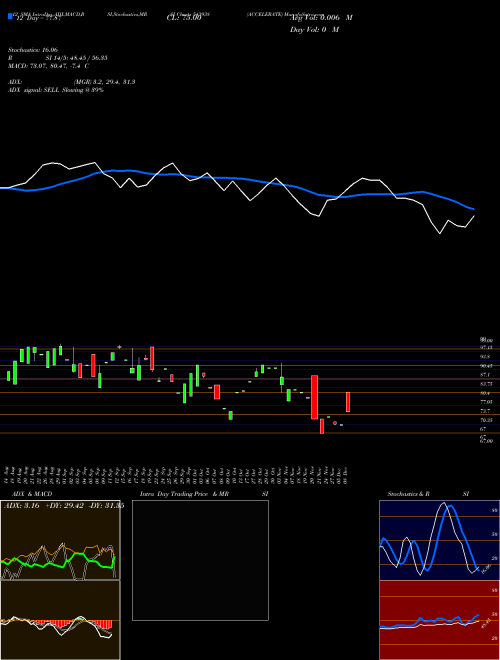Click the 'Stochastics: 16.06' reading
Screen dimensions: 500x660
click(x=32, y=50)
